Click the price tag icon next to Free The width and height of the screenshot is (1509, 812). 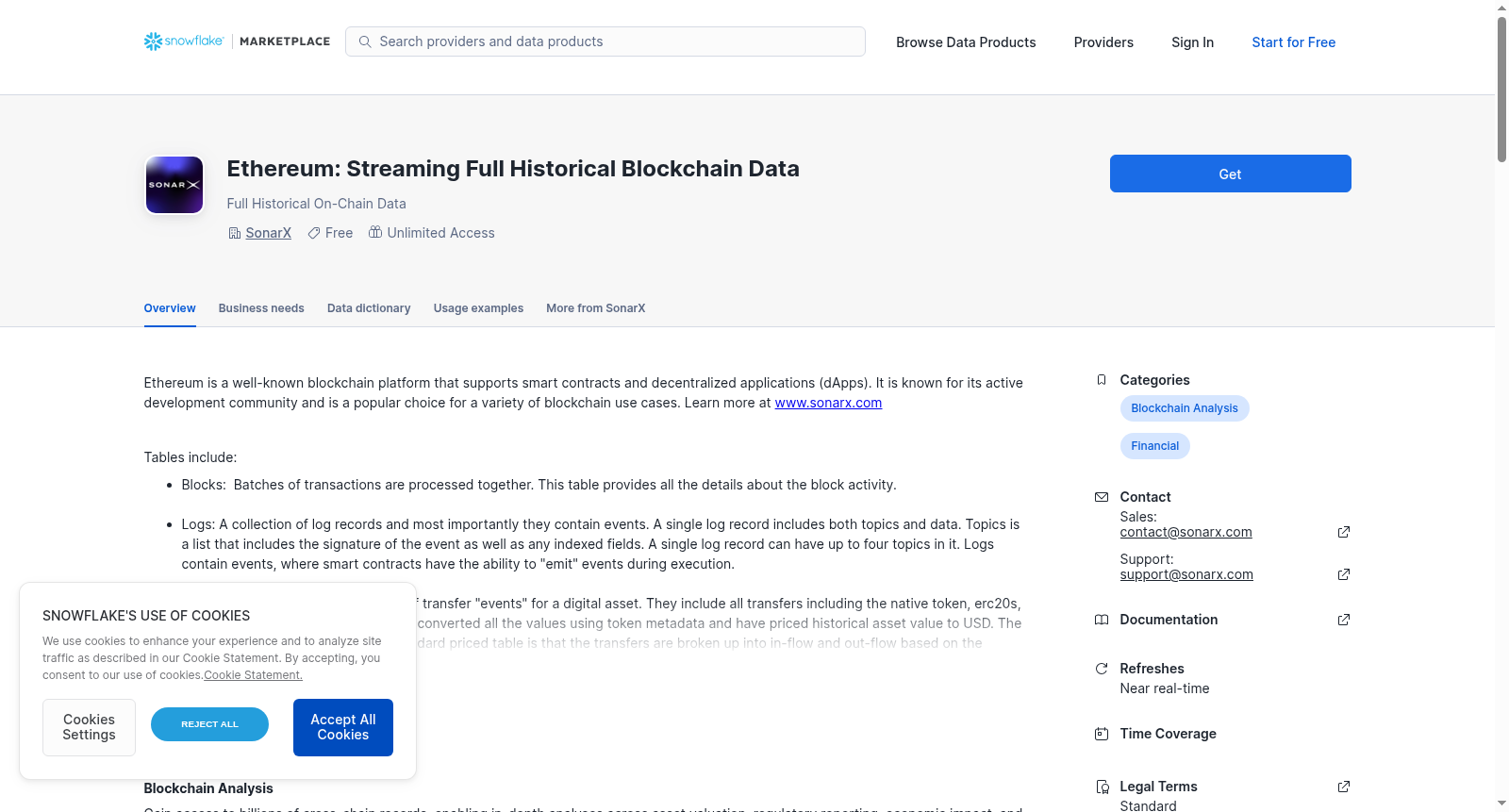(314, 233)
